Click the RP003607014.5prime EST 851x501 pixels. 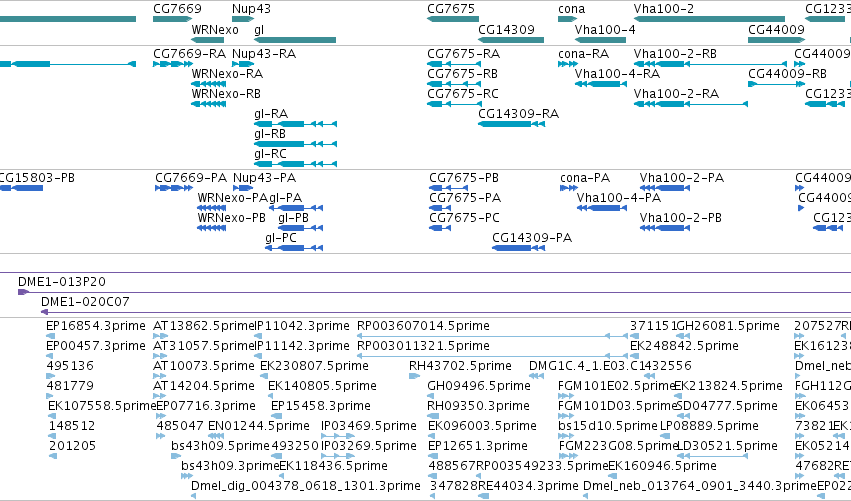point(492,336)
